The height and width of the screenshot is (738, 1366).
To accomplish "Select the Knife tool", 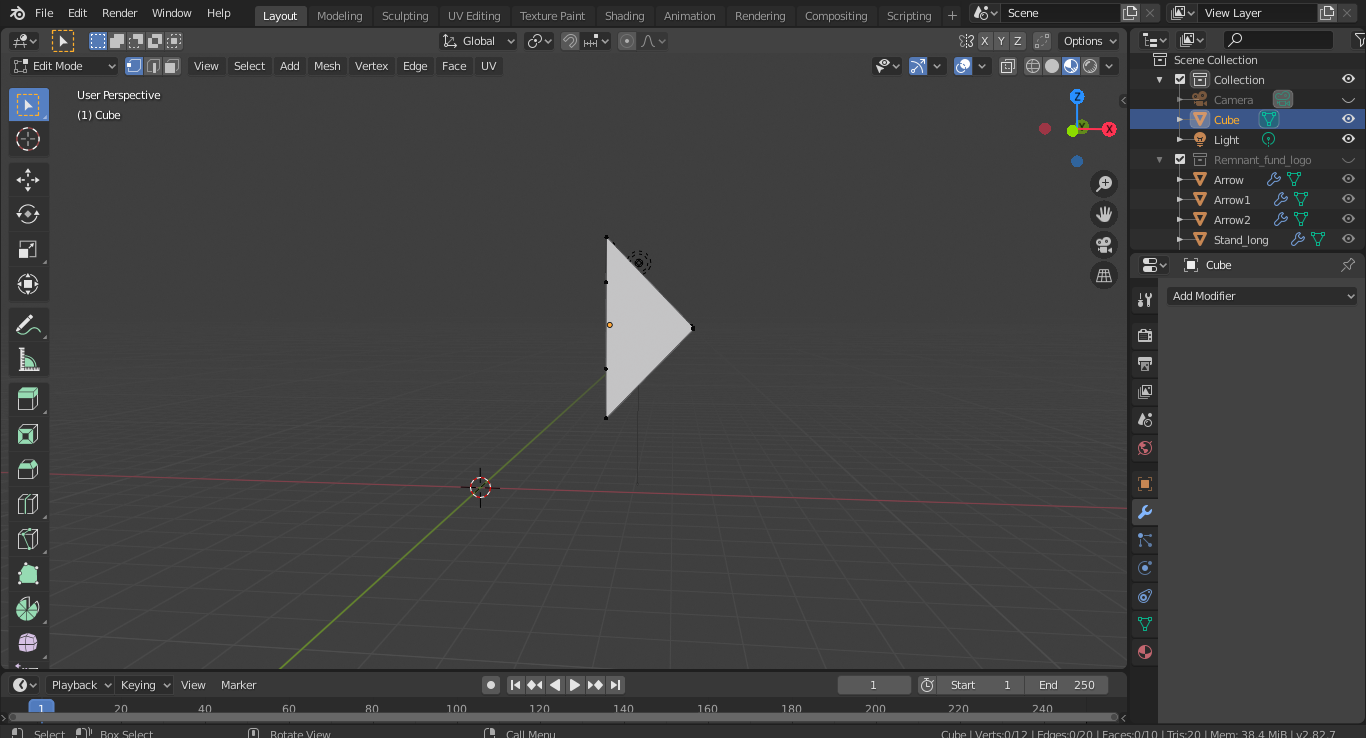I will point(28,540).
